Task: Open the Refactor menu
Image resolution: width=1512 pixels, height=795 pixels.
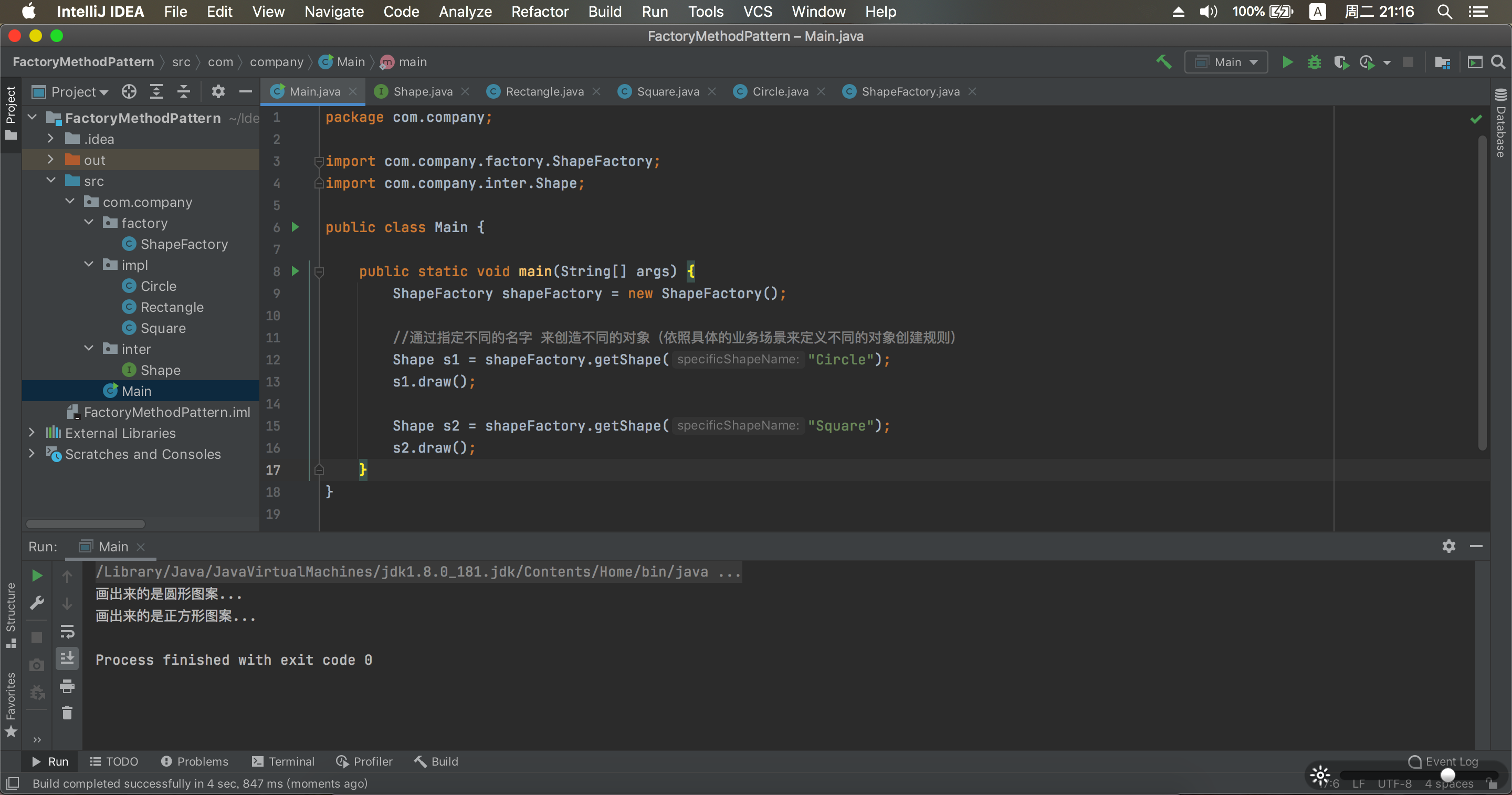Action: pyautogui.click(x=539, y=12)
